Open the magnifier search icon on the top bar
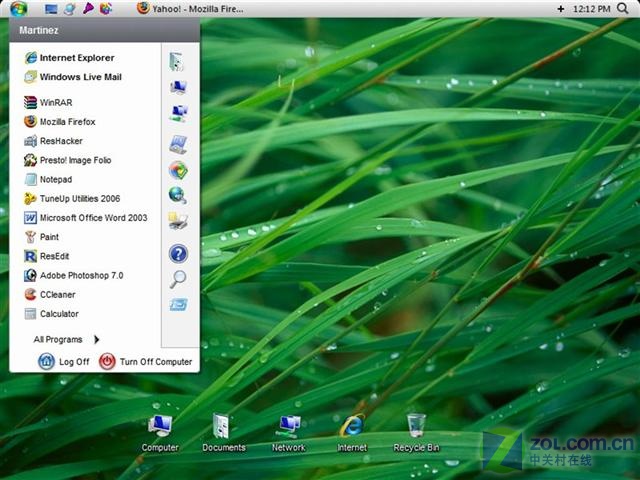640x480 pixels. click(x=622, y=8)
